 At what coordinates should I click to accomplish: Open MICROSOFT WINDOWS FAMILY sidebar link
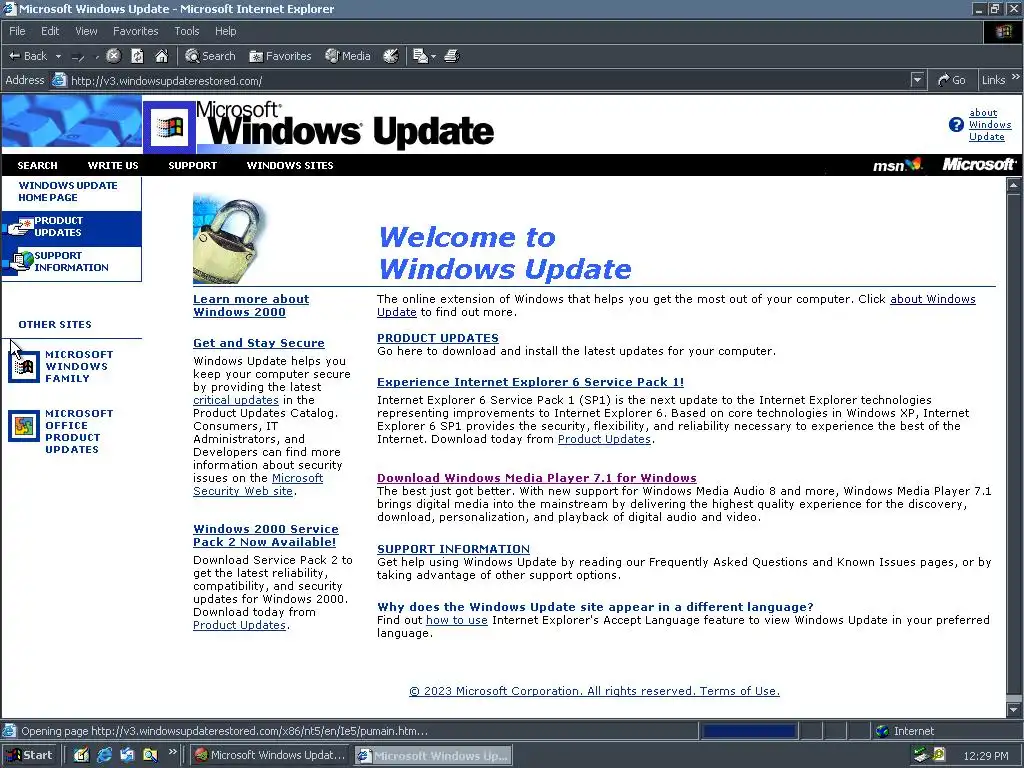coord(79,366)
